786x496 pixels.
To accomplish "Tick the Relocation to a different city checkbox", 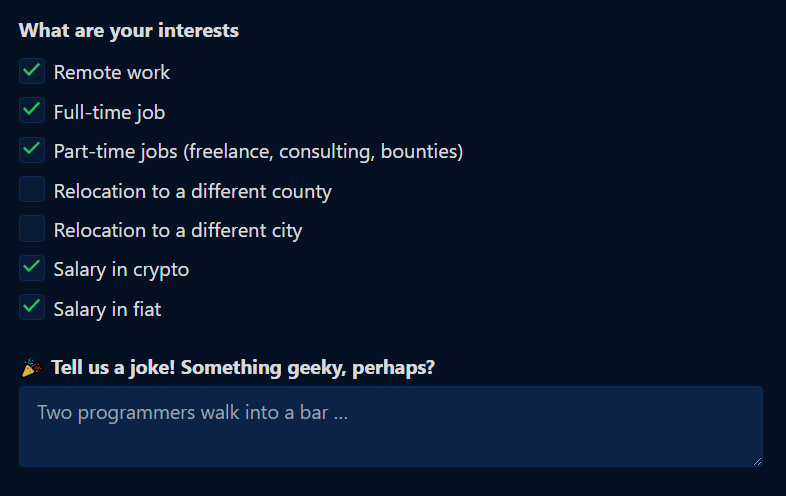I will pos(32,229).
